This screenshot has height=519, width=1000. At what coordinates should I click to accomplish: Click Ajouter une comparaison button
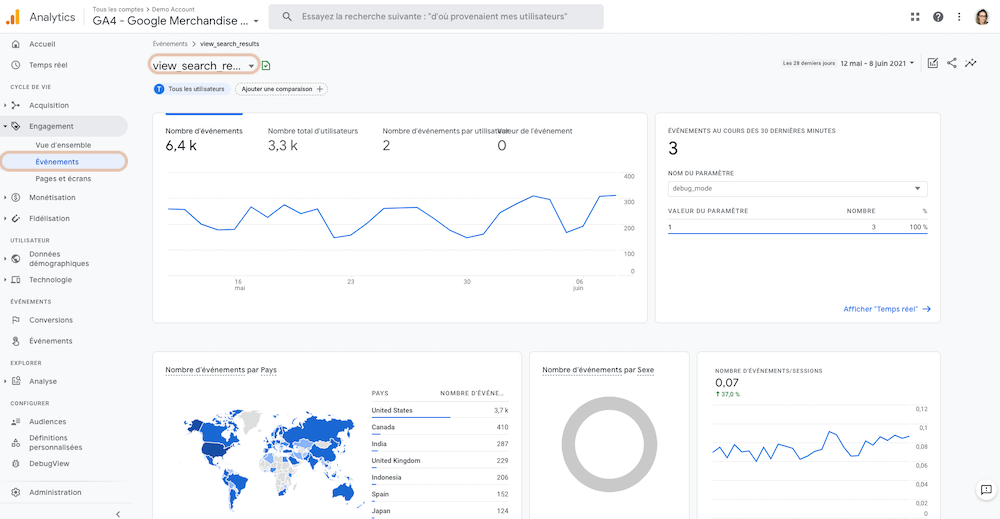(x=281, y=89)
